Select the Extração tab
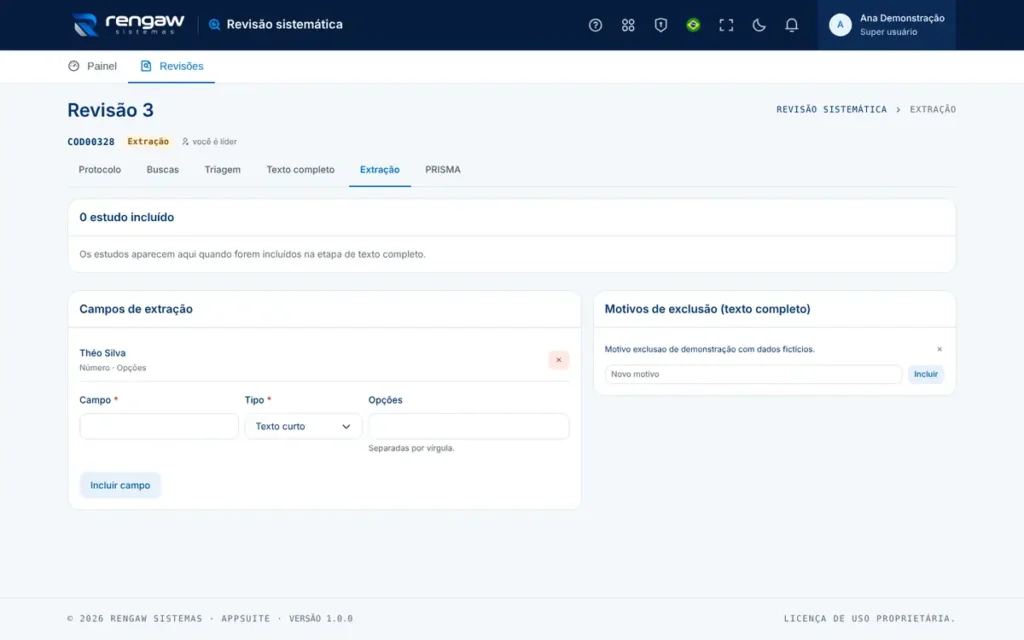This screenshot has width=1024, height=640. pos(379,170)
